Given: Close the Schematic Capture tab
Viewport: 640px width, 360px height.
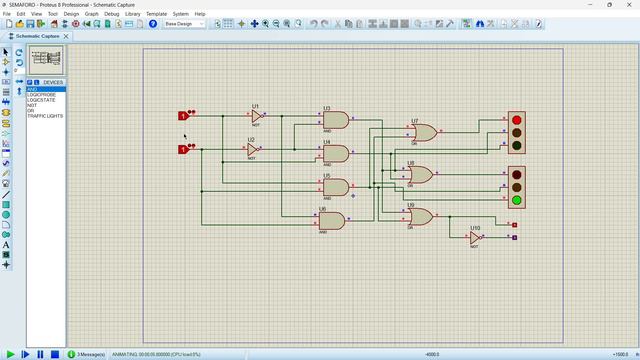Looking at the screenshot, I should 66,36.
